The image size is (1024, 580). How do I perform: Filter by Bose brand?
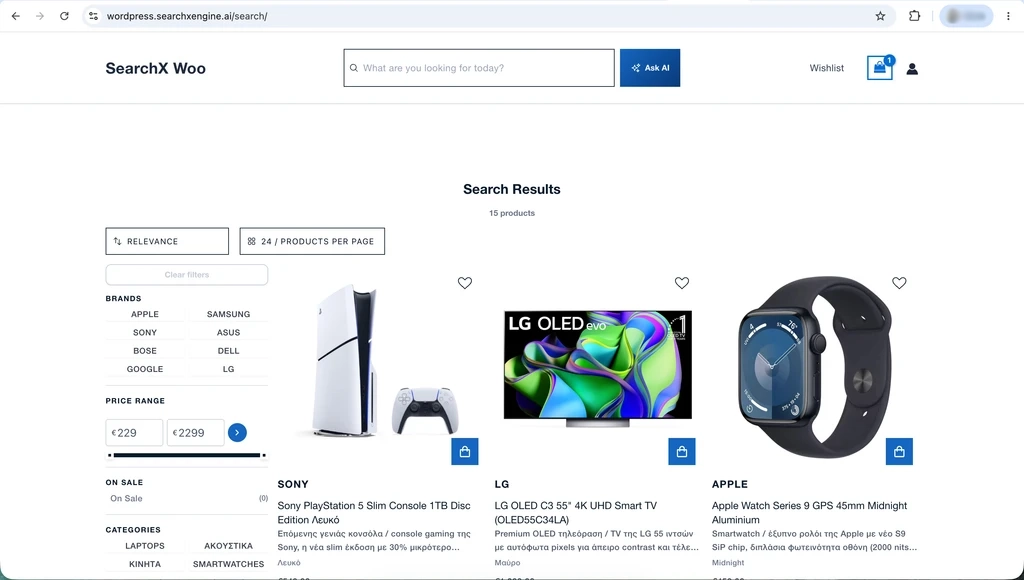(x=145, y=351)
